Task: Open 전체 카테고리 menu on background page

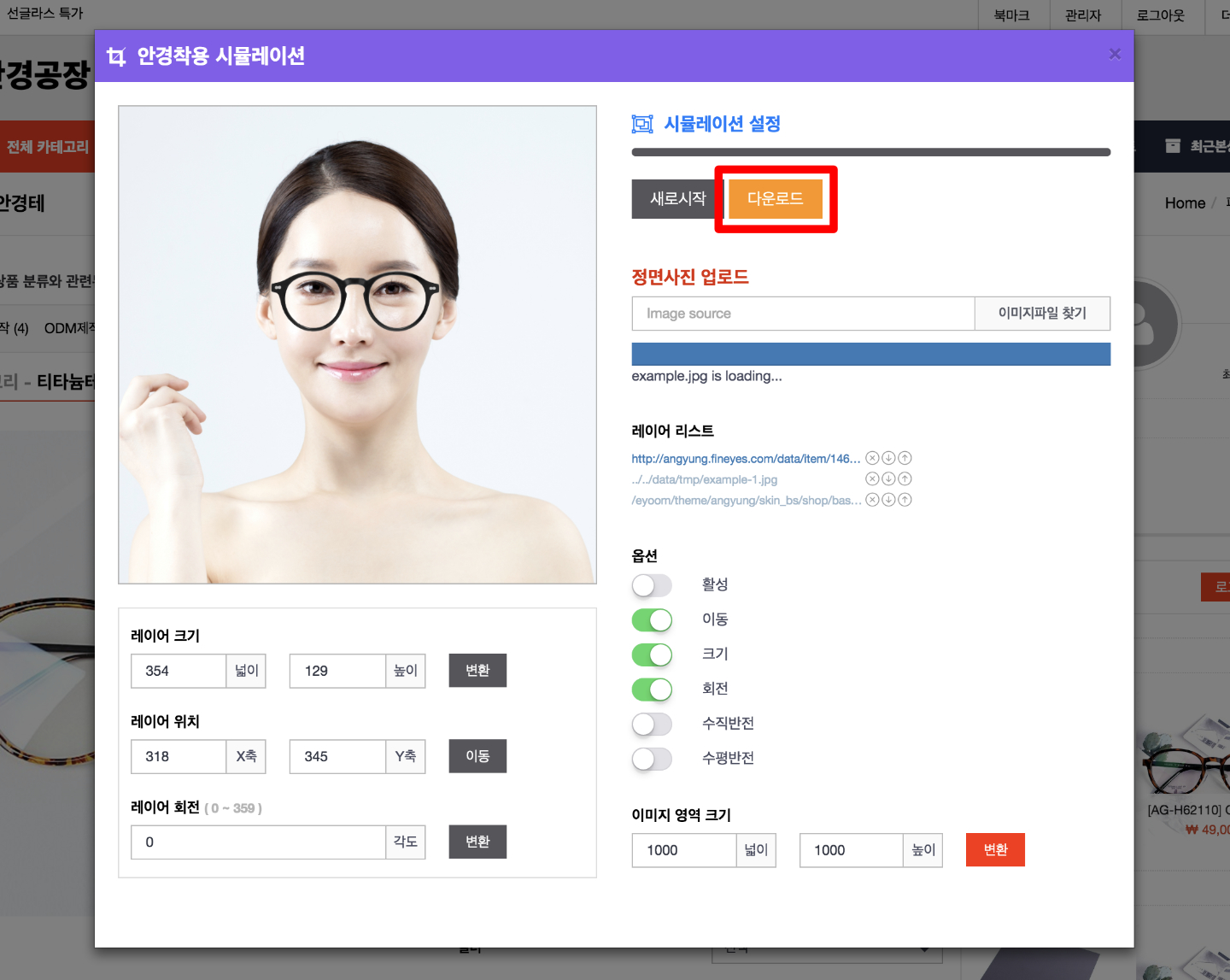Action: [x=48, y=147]
